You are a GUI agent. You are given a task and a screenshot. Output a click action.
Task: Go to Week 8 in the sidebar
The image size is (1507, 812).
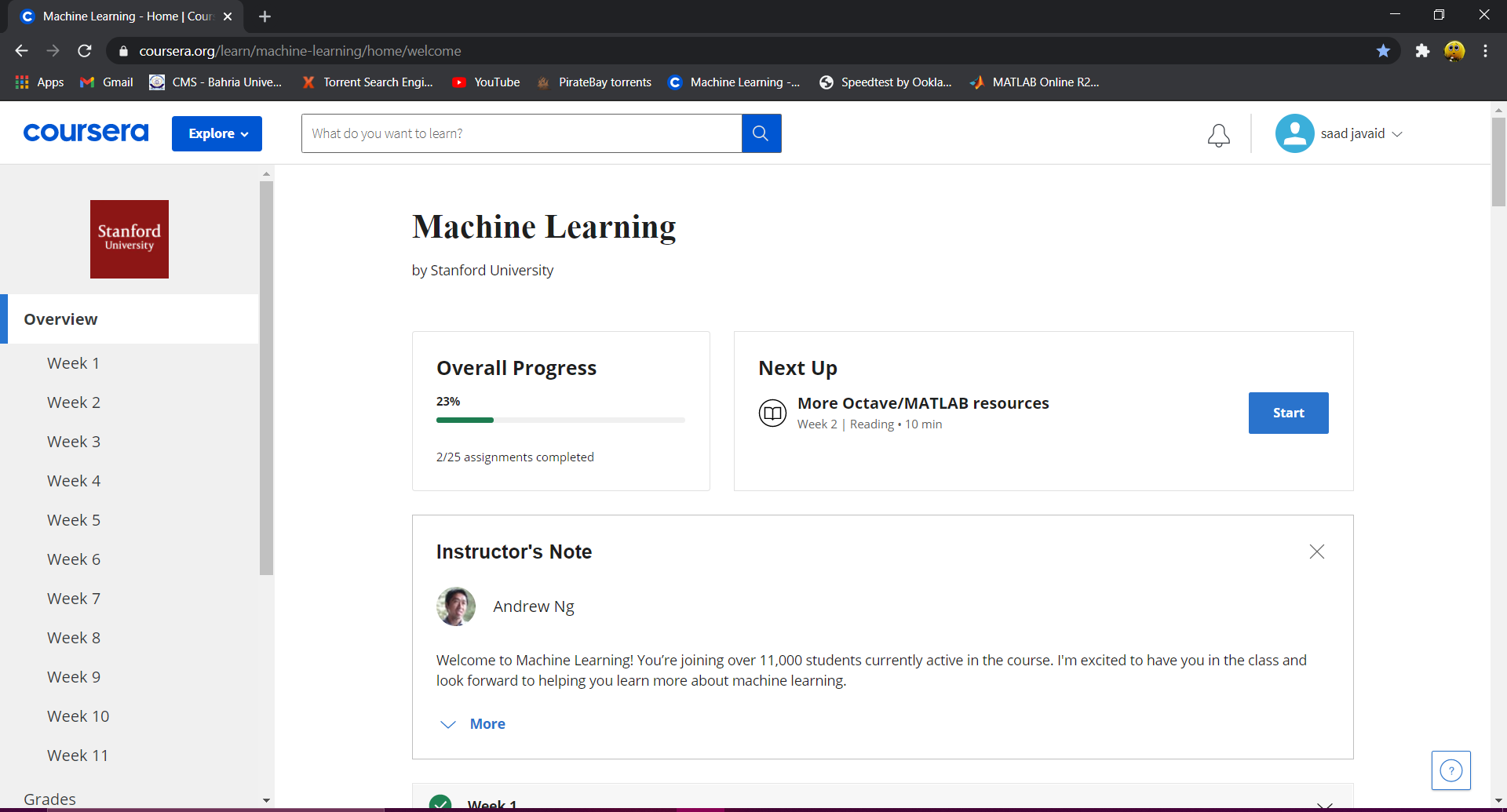(x=74, y=638)
